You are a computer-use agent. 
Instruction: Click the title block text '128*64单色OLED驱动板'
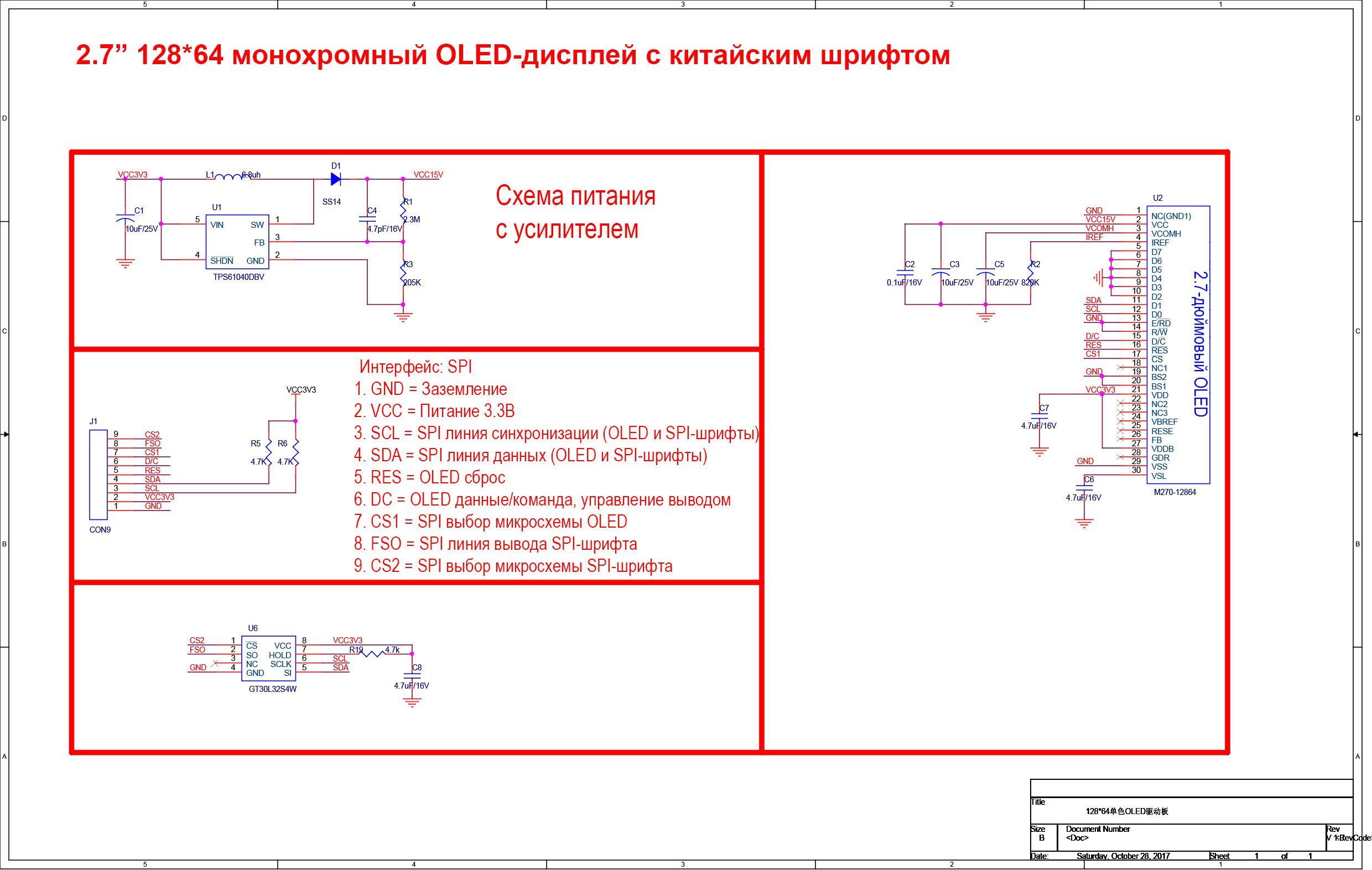pyautogui.click(x=1127, y=811)
